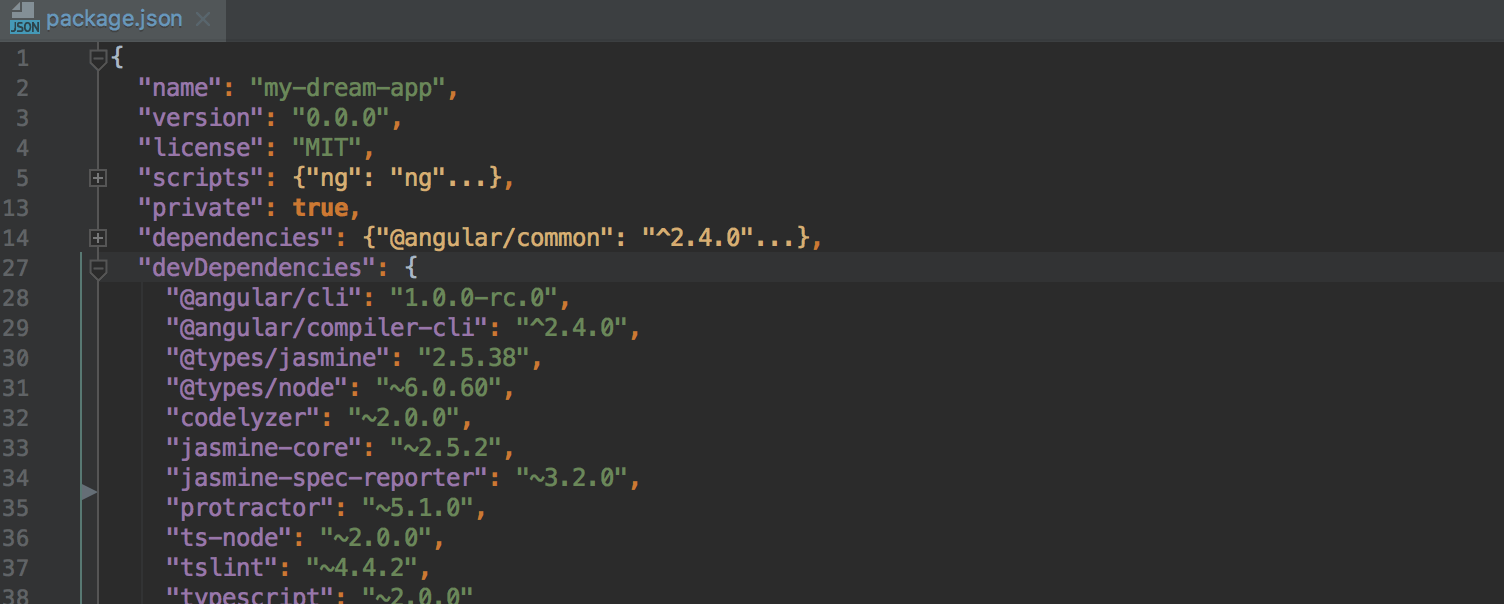Click the "@types/node" key

click(257, 388)
